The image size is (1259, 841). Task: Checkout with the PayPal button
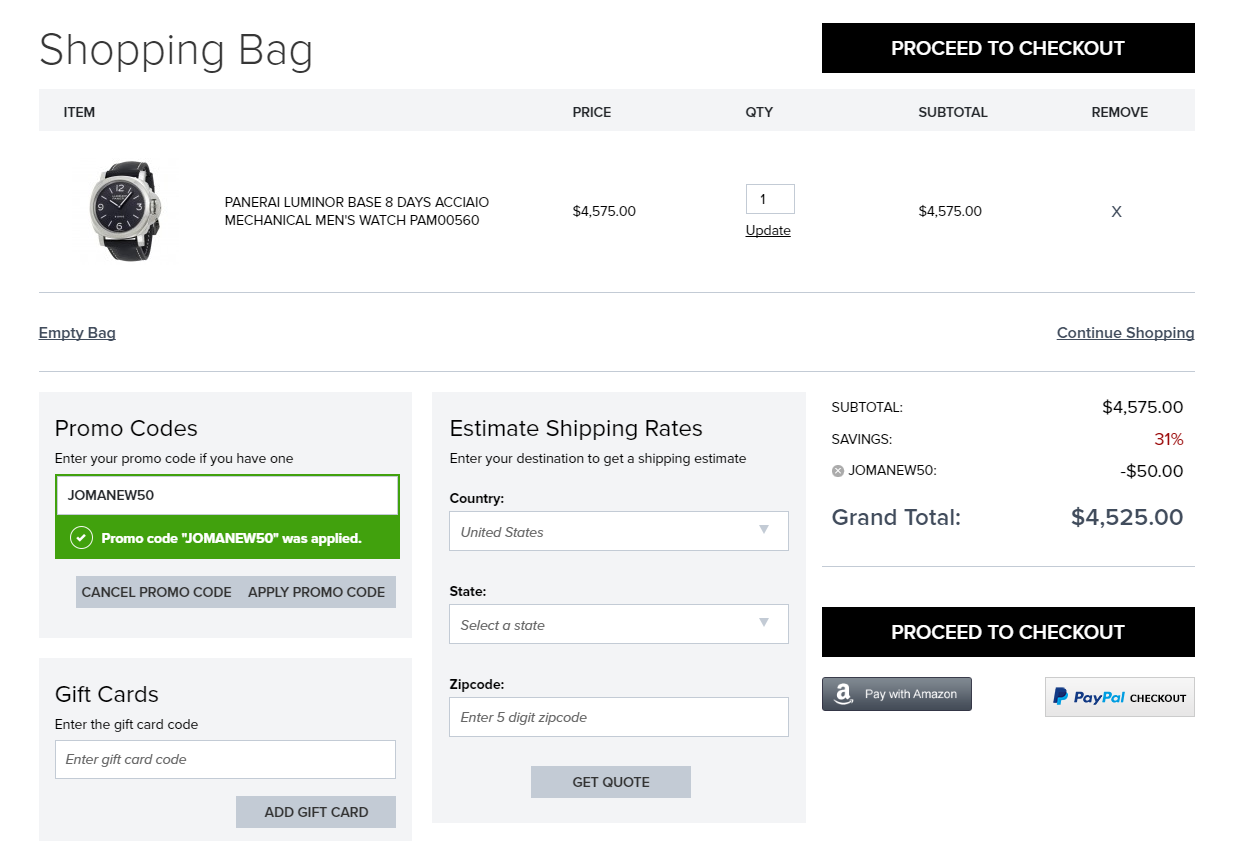click(x=1120, y=697)
